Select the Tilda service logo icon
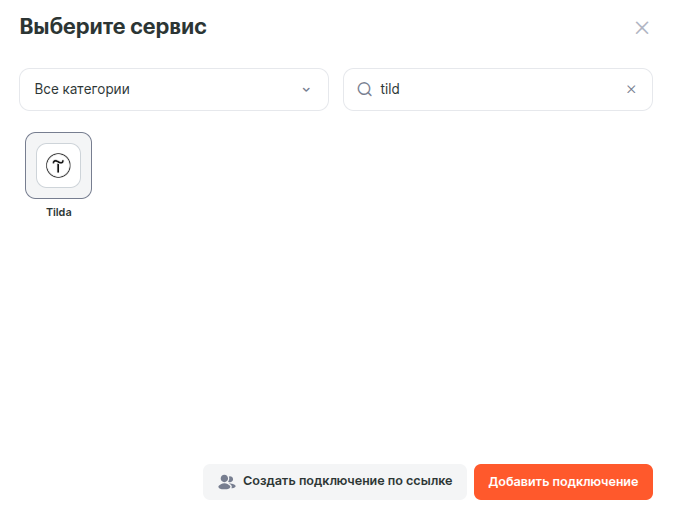Screen dimensions: 674x520 coord(58,165)
